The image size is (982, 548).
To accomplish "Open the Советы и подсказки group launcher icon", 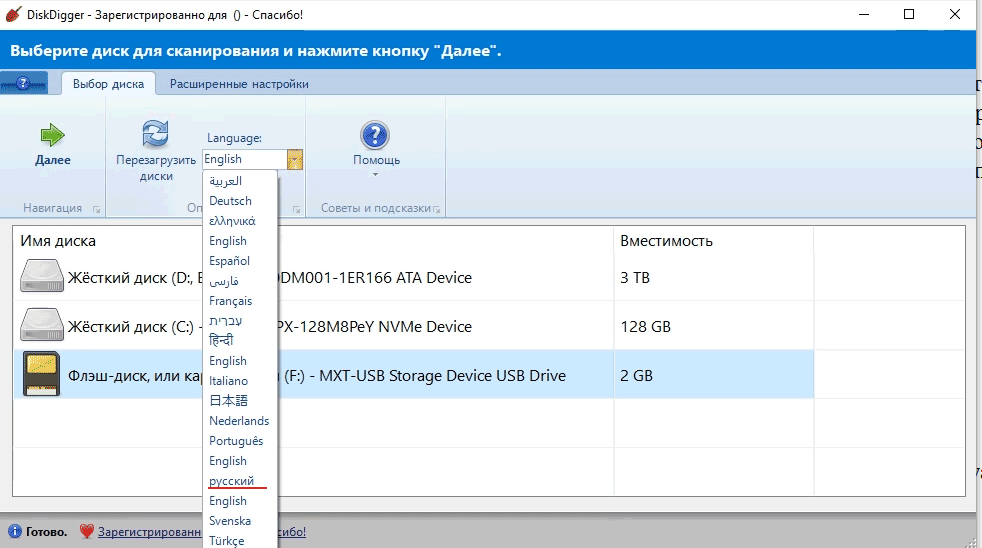I will (437, 210).
